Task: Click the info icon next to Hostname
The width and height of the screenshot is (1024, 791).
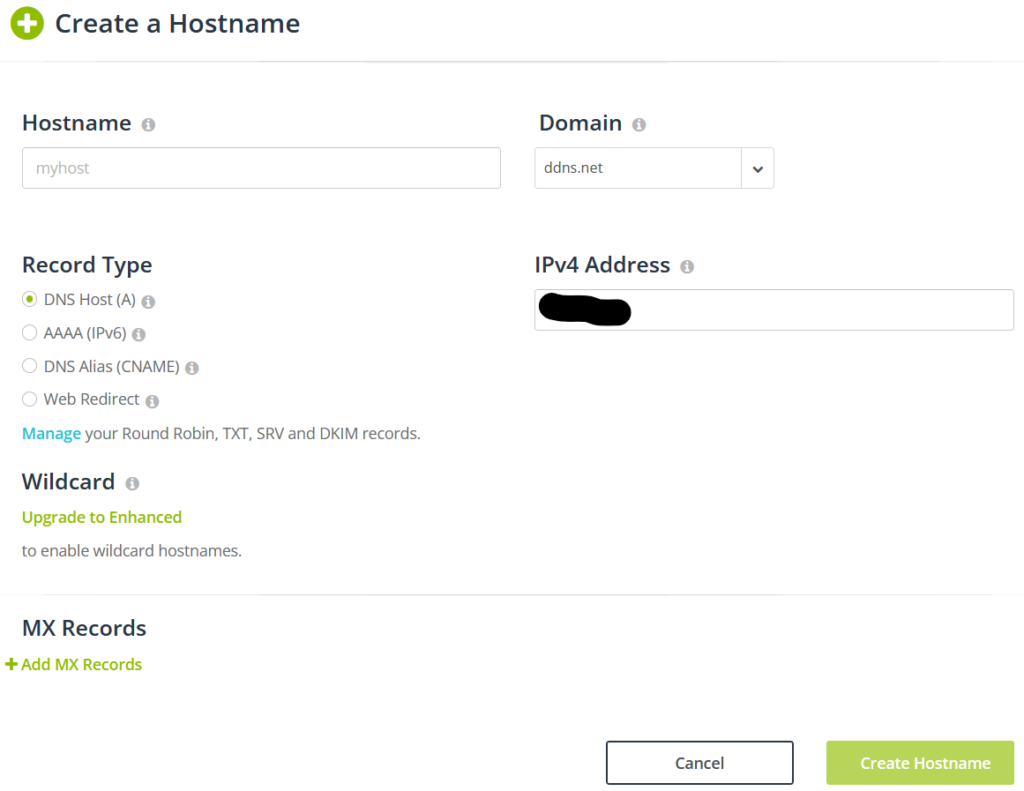Action: pyautogui.click(x=148, y=124)
